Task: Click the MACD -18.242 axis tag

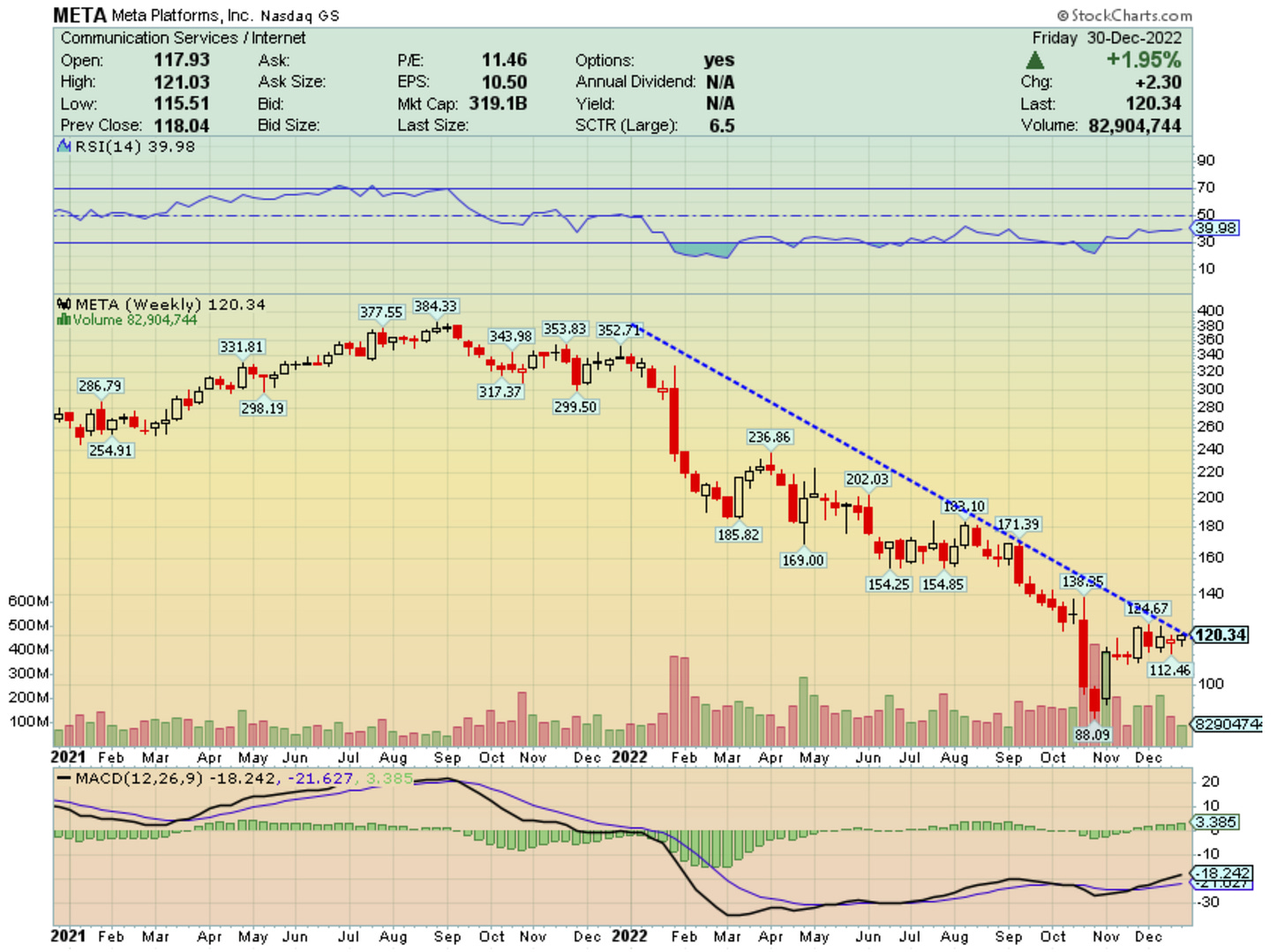Action: coord(1222,873)
